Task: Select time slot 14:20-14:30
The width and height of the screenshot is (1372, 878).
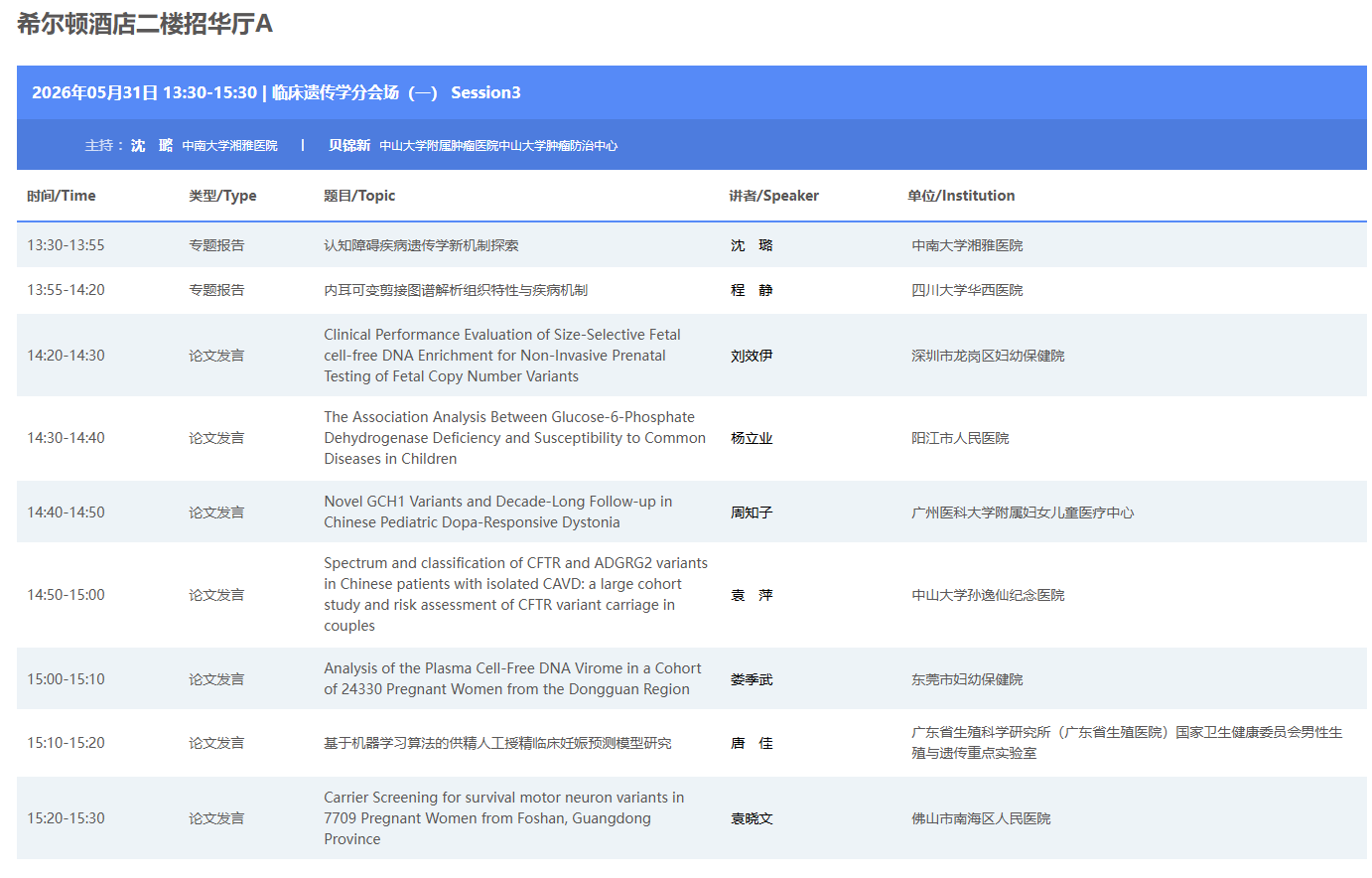Action: tap(66, 356)
